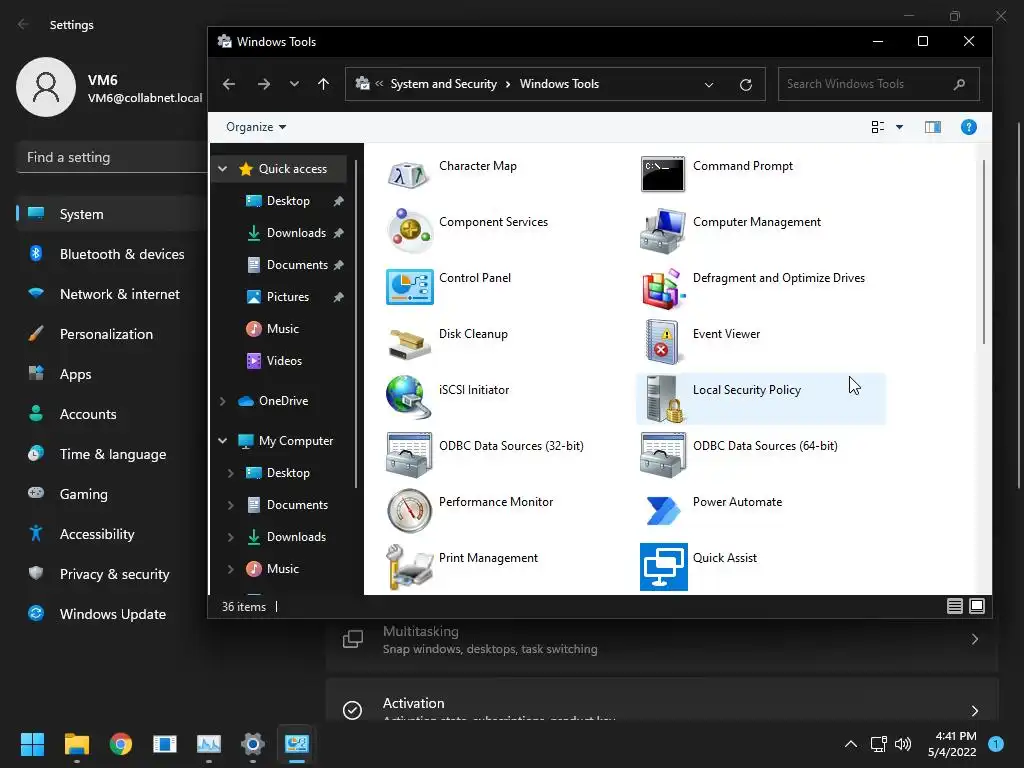Open Chrome from the taskbar
This screenshot has height=768, width=1024.
pyautogui.click(x=121, y=744)
